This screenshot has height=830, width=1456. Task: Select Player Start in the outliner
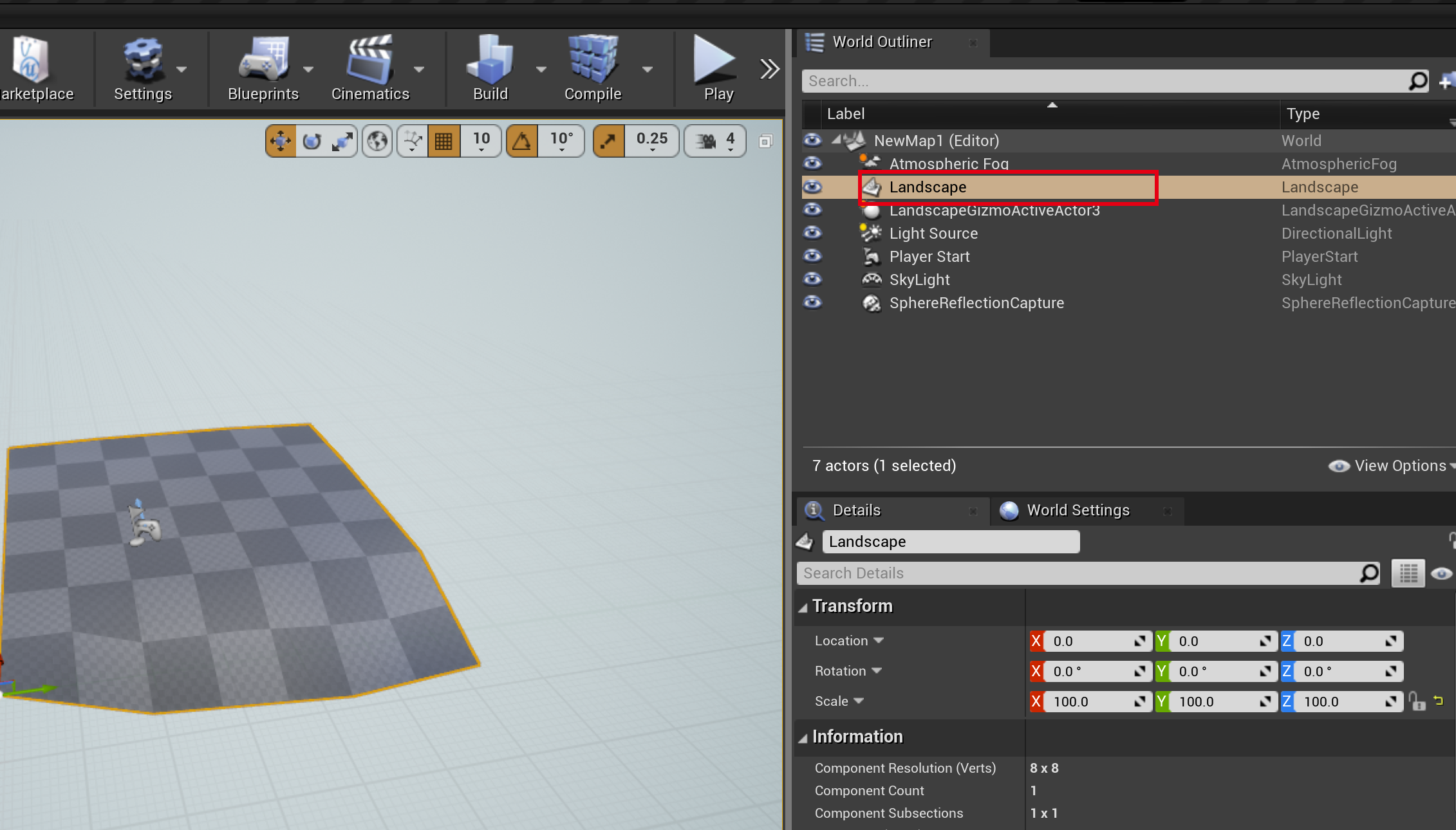pyautogui.click(x=929, y=257)
